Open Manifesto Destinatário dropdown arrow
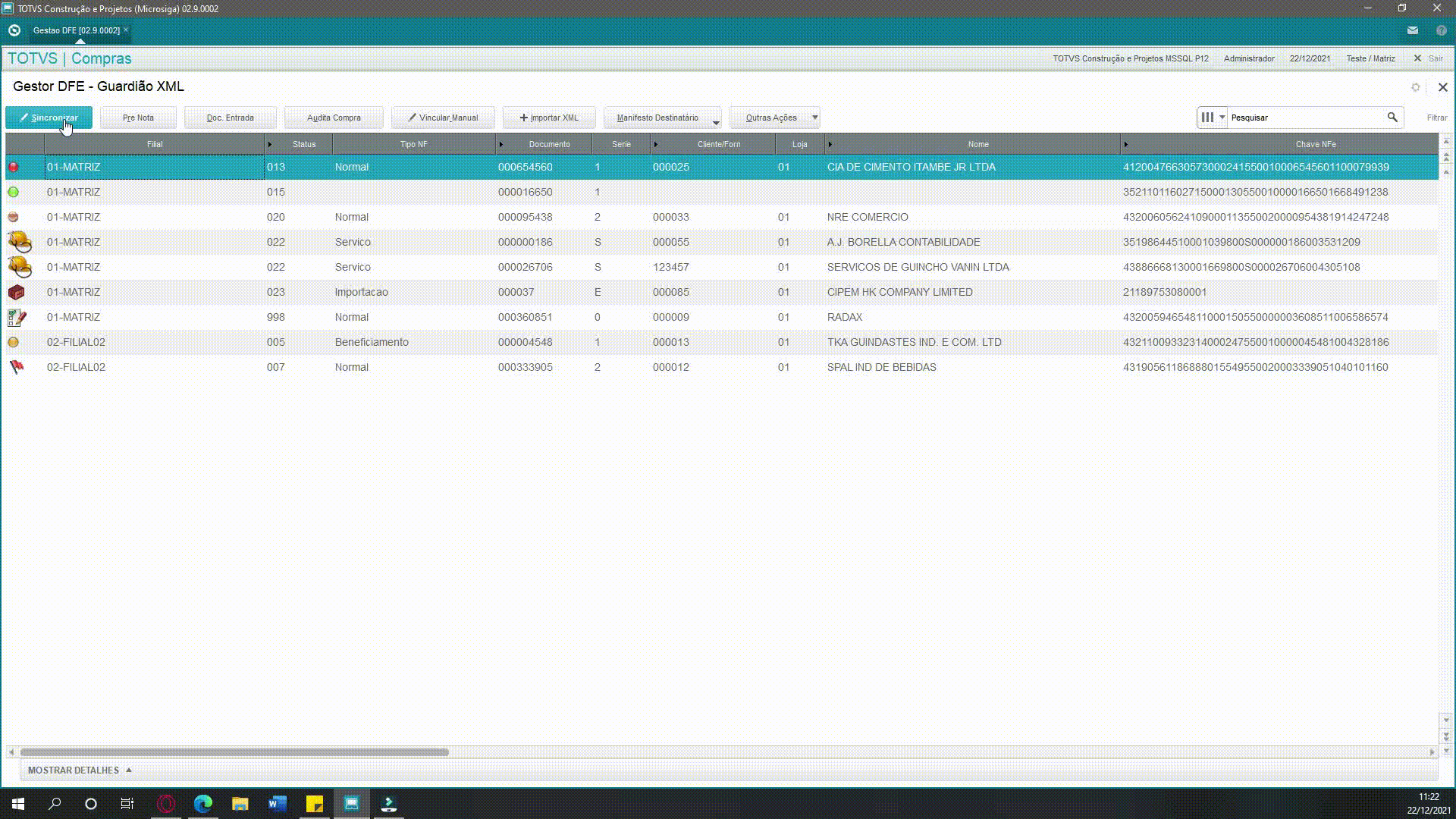Viewport: 1456px width, 819px height. click(x=716, y=121)
